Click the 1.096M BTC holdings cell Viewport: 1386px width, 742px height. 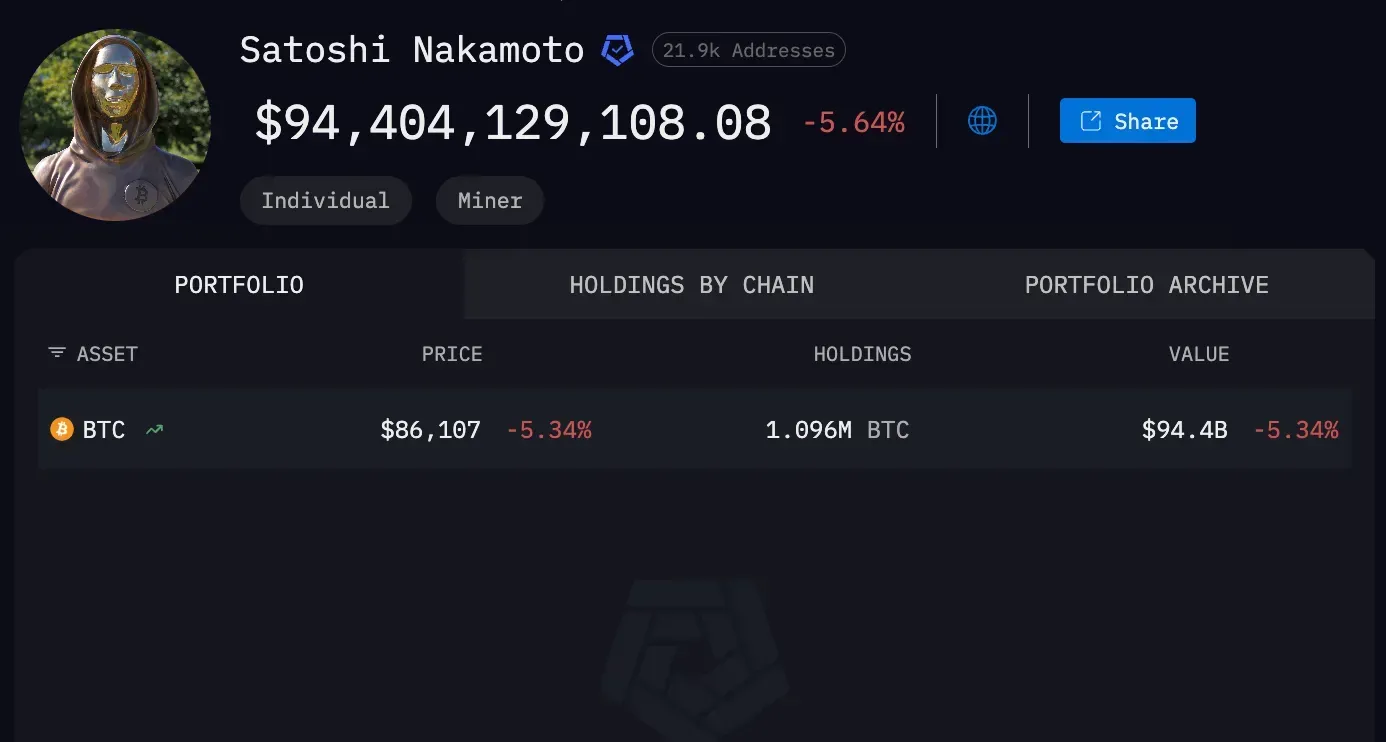coord(837,430)
